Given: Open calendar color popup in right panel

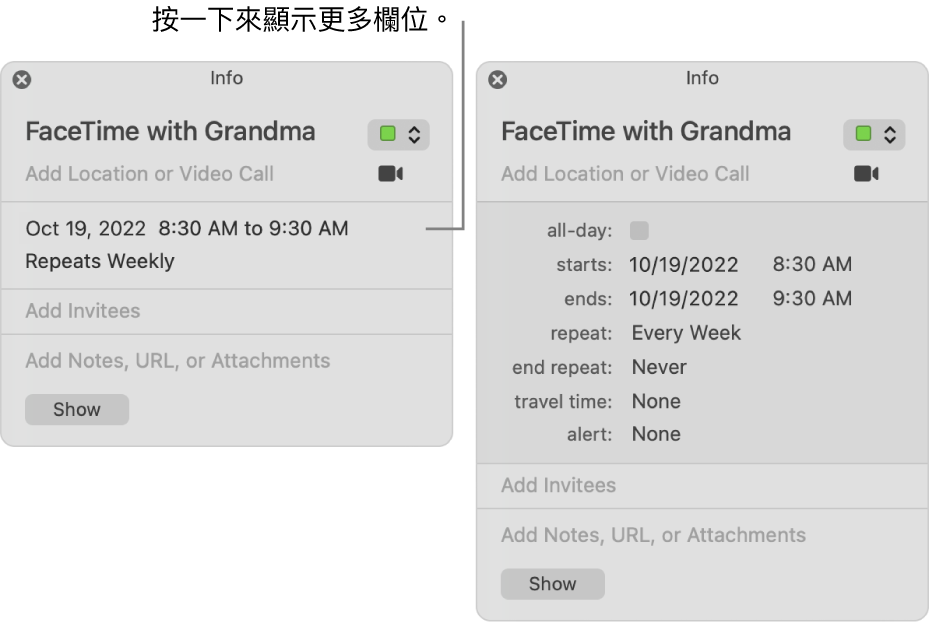Looking at the screenshot, I should 875,134.
